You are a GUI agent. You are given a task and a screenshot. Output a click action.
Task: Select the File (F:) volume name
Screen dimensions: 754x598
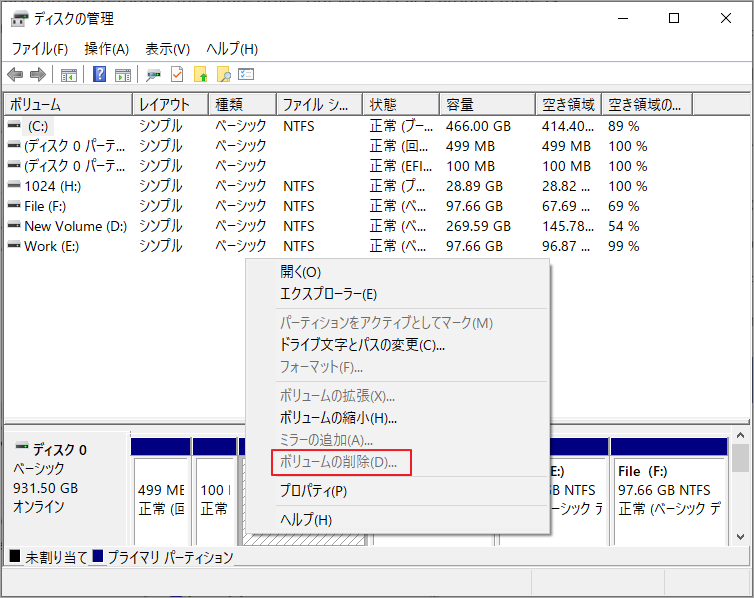45,206
